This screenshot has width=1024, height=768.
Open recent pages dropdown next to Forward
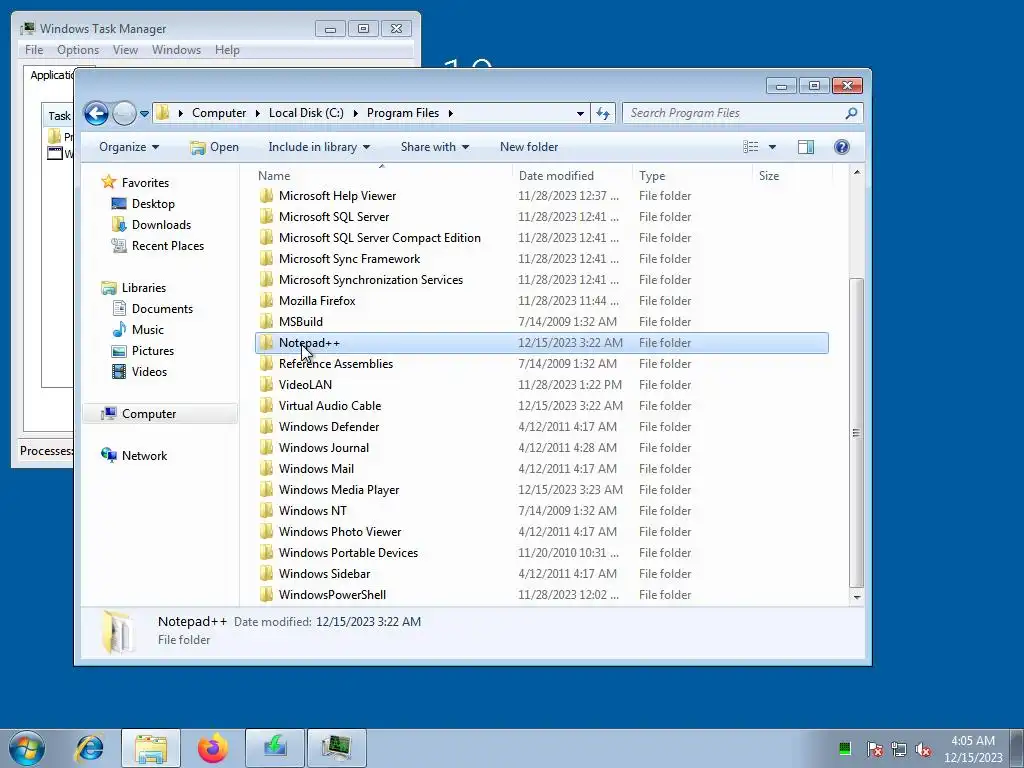pos(144,114)
